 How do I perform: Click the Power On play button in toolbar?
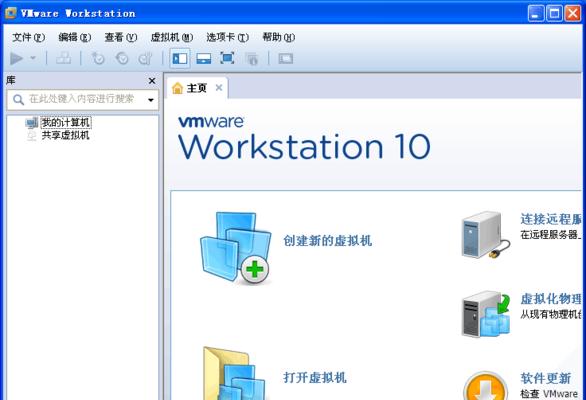16,59
